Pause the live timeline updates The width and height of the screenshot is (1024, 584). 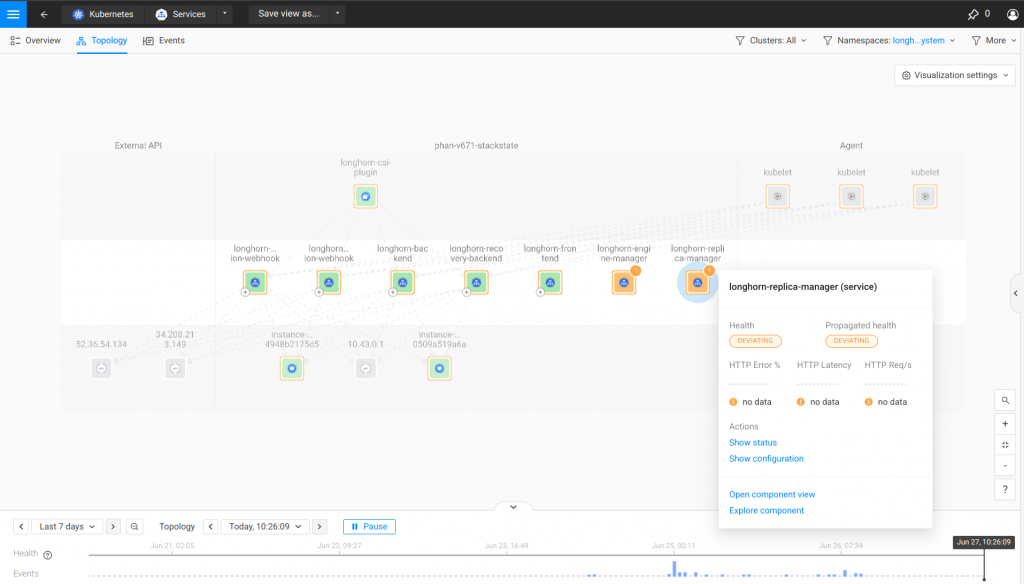pyautogui.click(x=369, y=526)
